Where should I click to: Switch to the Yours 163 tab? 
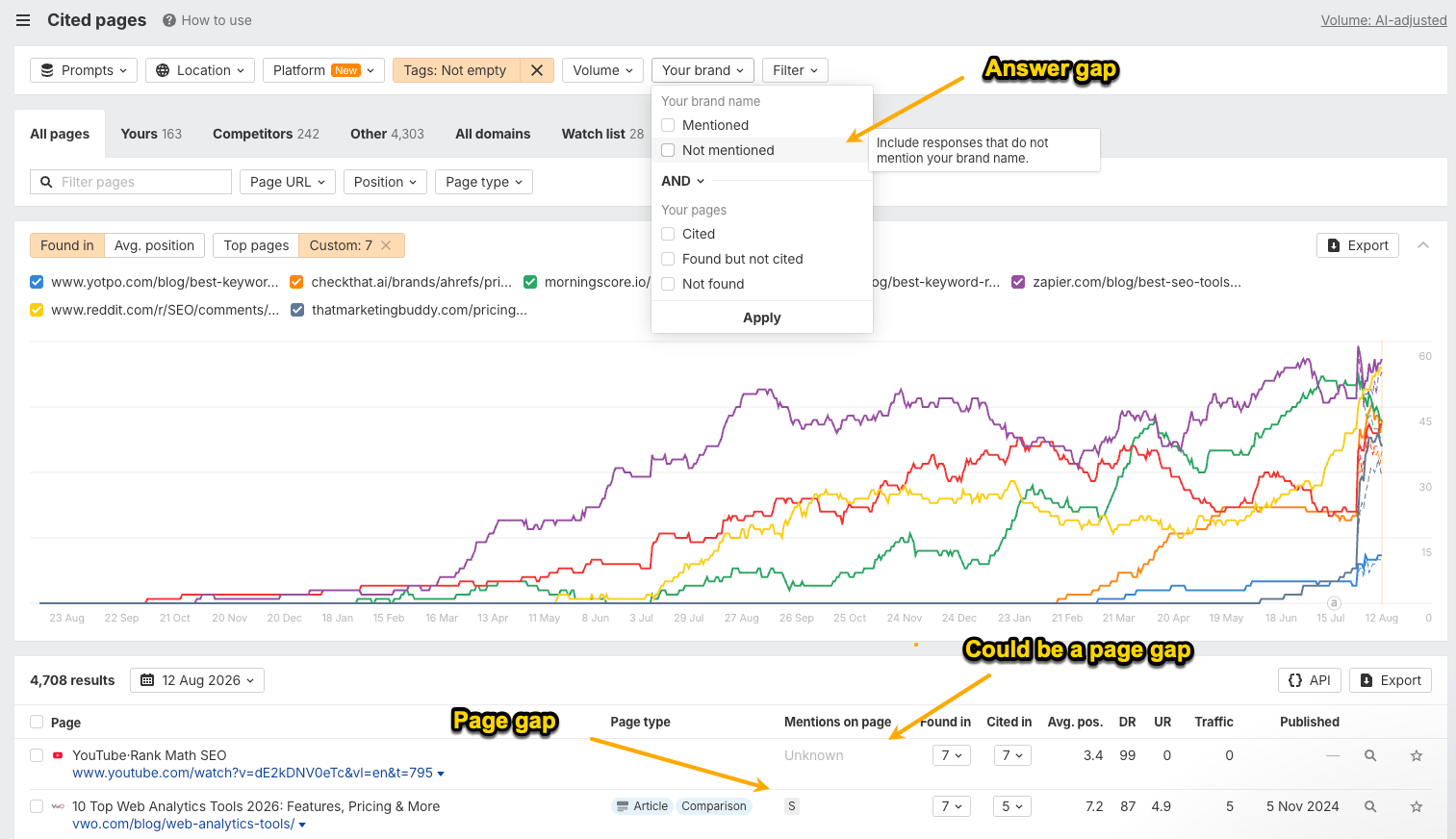click(x=151, y=134)
